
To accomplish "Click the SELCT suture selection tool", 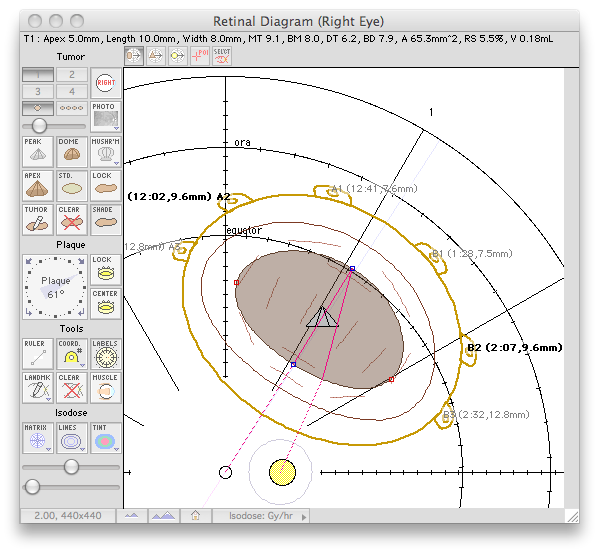I will tap(222, 56).
